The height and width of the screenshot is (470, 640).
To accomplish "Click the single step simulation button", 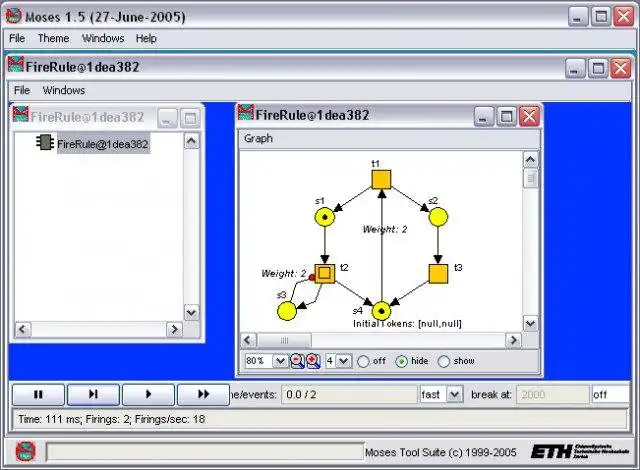I will [x=93, y=395].
